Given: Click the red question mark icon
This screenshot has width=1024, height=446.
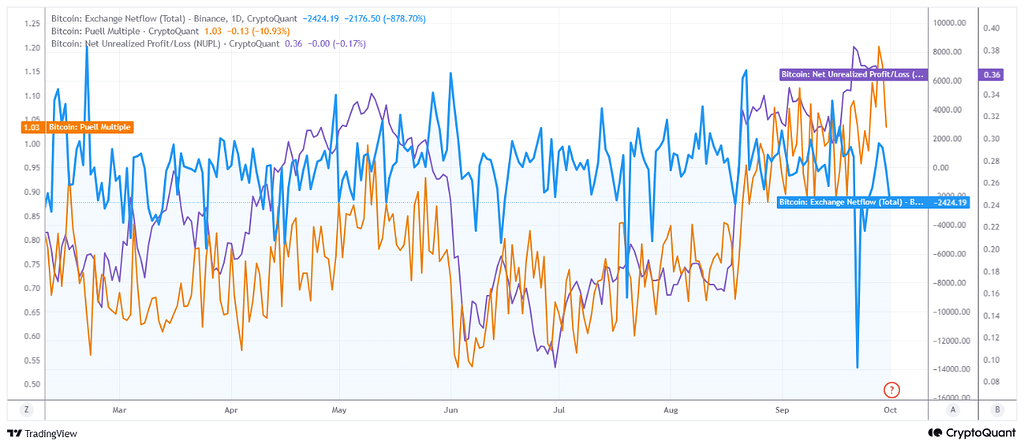Looking at the screenshot, I should [x=891, y=390].
